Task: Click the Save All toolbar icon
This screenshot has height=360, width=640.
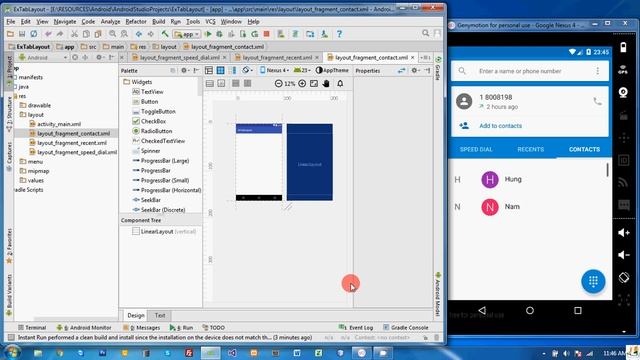Action: click(22, 34)
